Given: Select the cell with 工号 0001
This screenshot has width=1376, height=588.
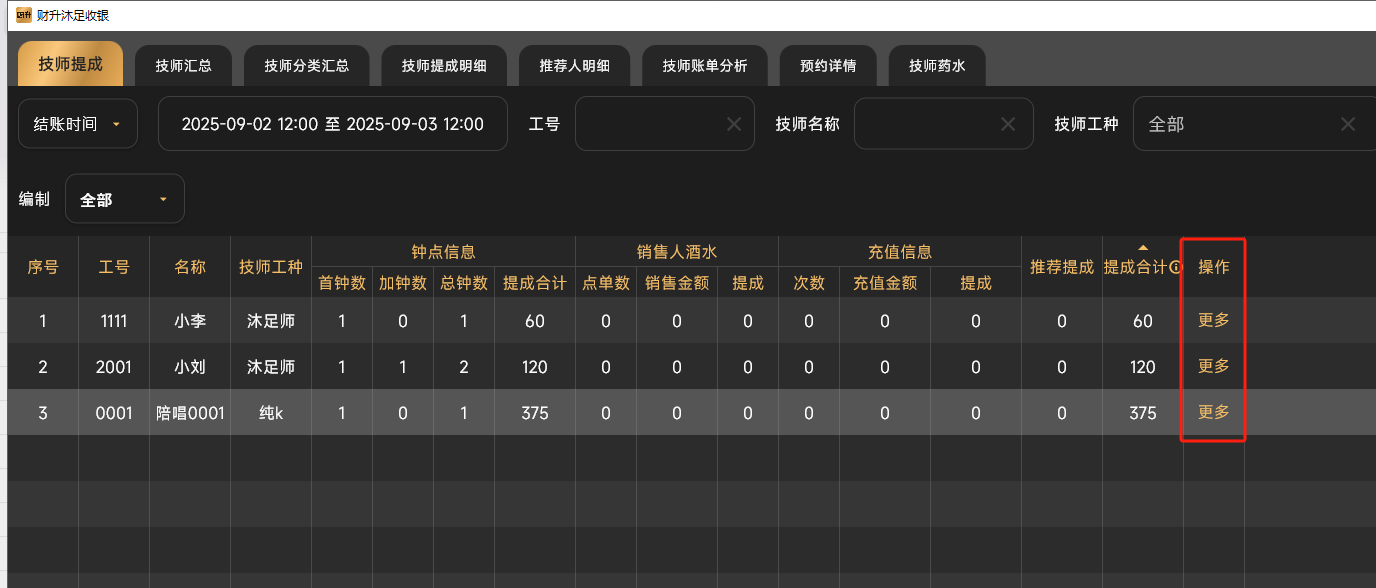Looking at the screenshot, I should click(x=114, y=413).
